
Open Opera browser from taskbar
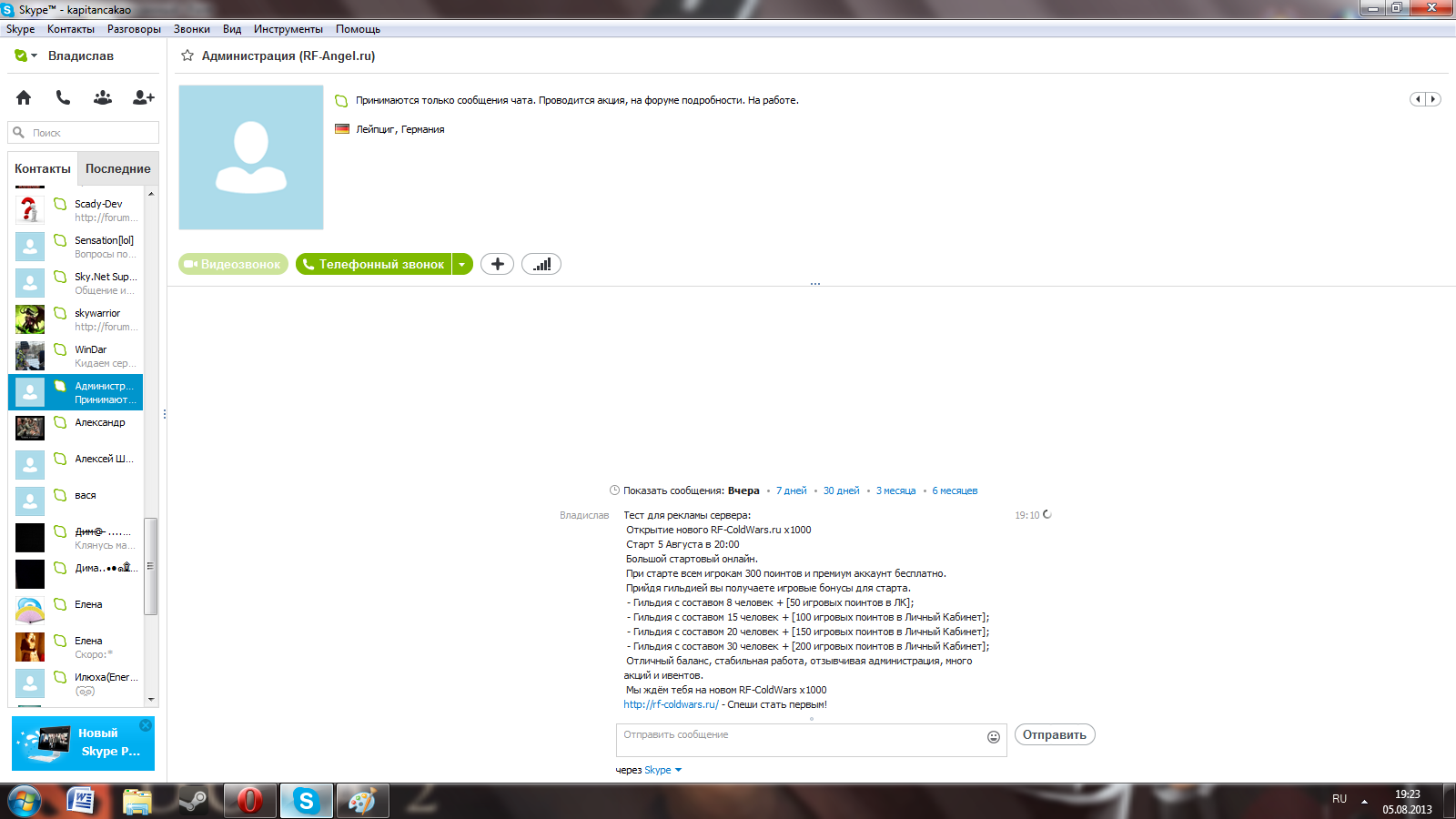pos(249,801)
